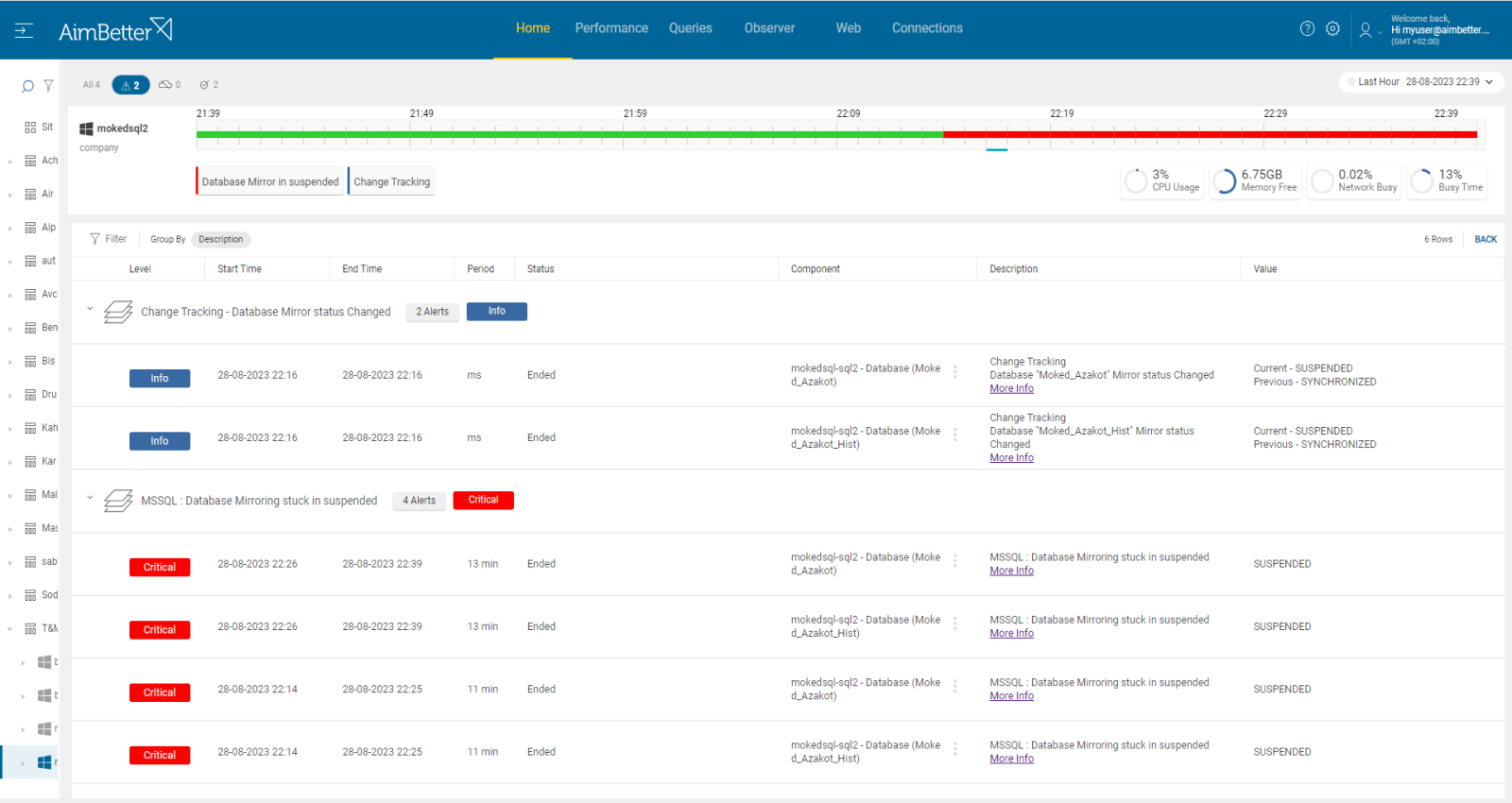
Task: Show All 4 servers filter
Action: pos(92,85)
